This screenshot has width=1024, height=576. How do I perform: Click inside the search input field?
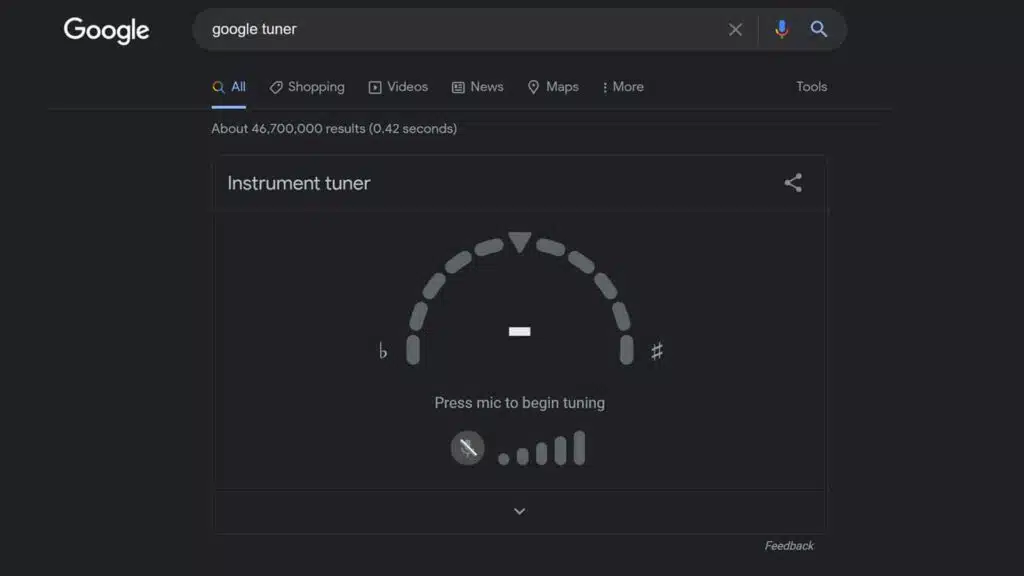coord(450,29)
